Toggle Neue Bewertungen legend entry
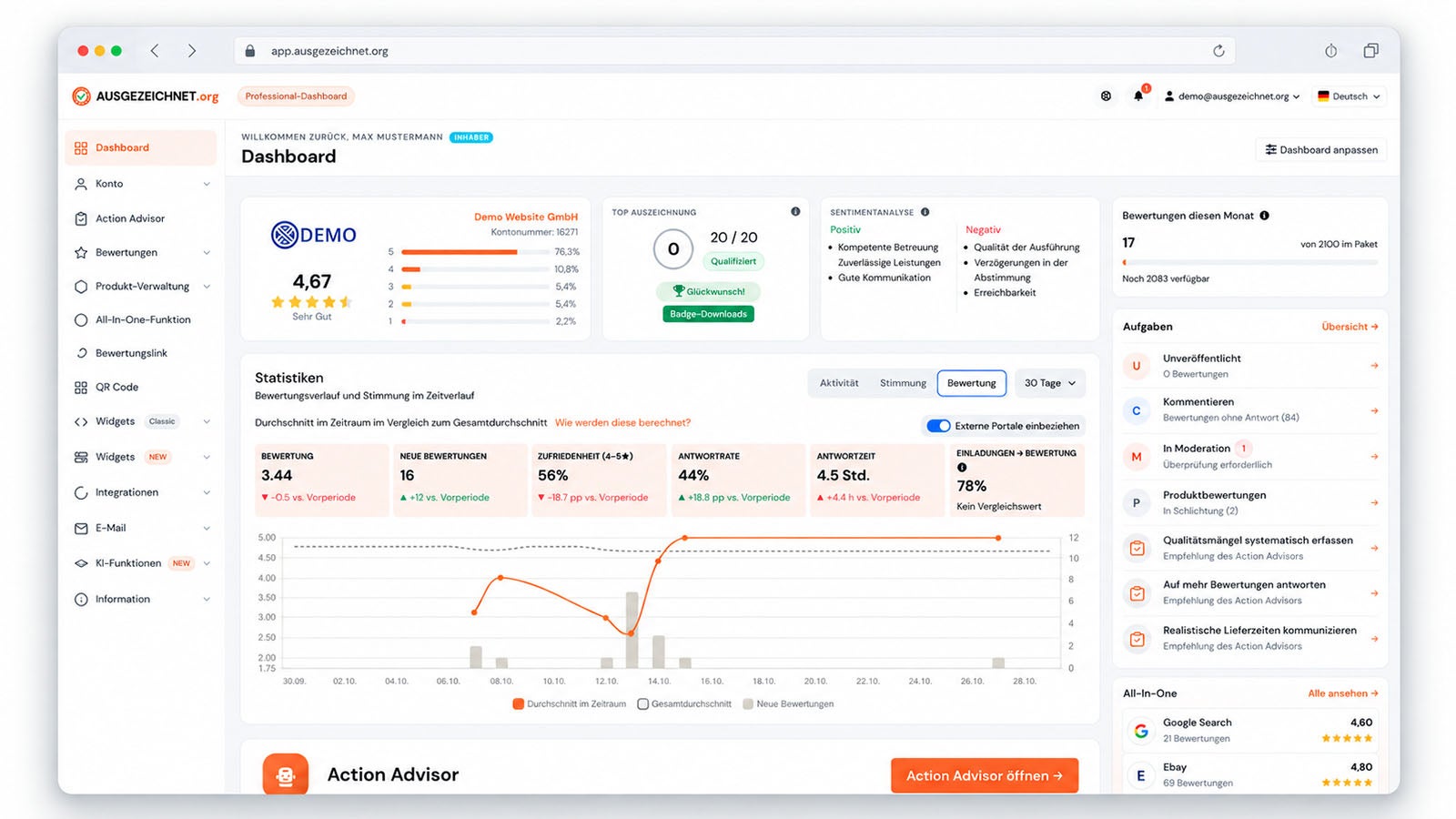This screenshot has height=819, width=1456. [x=788, y=703]
